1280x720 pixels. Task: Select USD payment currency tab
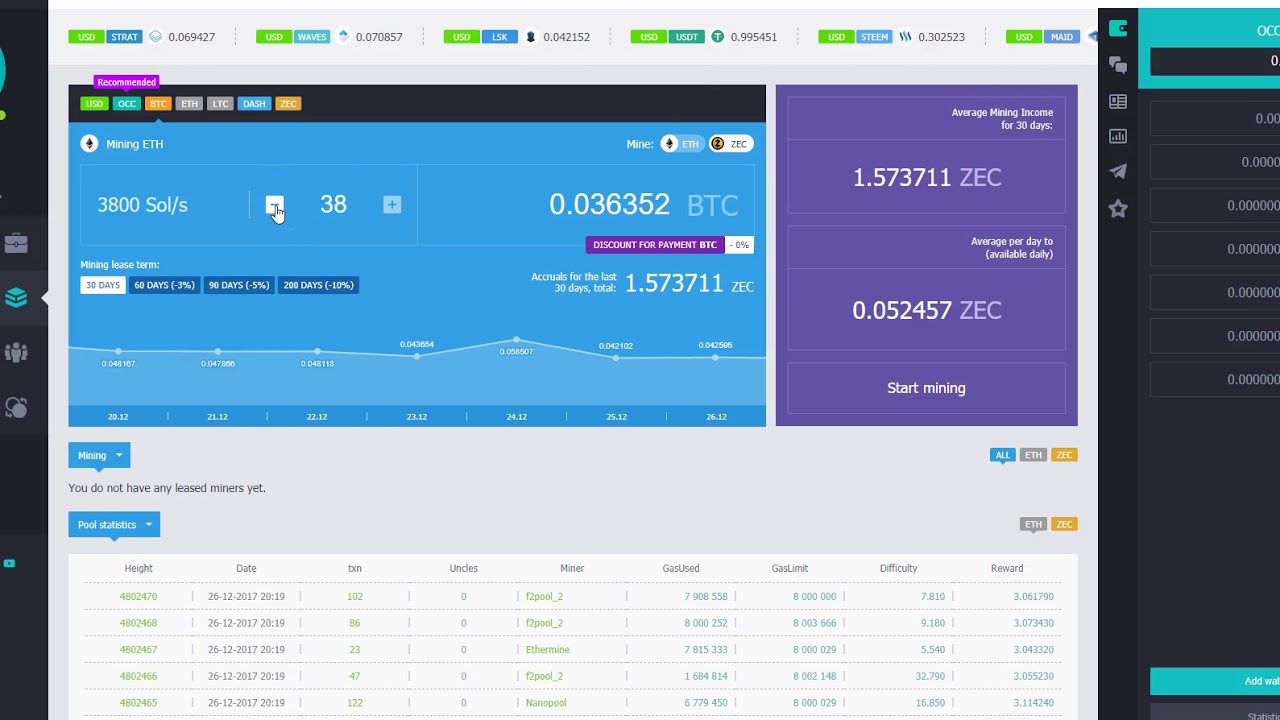click(94, 104)
